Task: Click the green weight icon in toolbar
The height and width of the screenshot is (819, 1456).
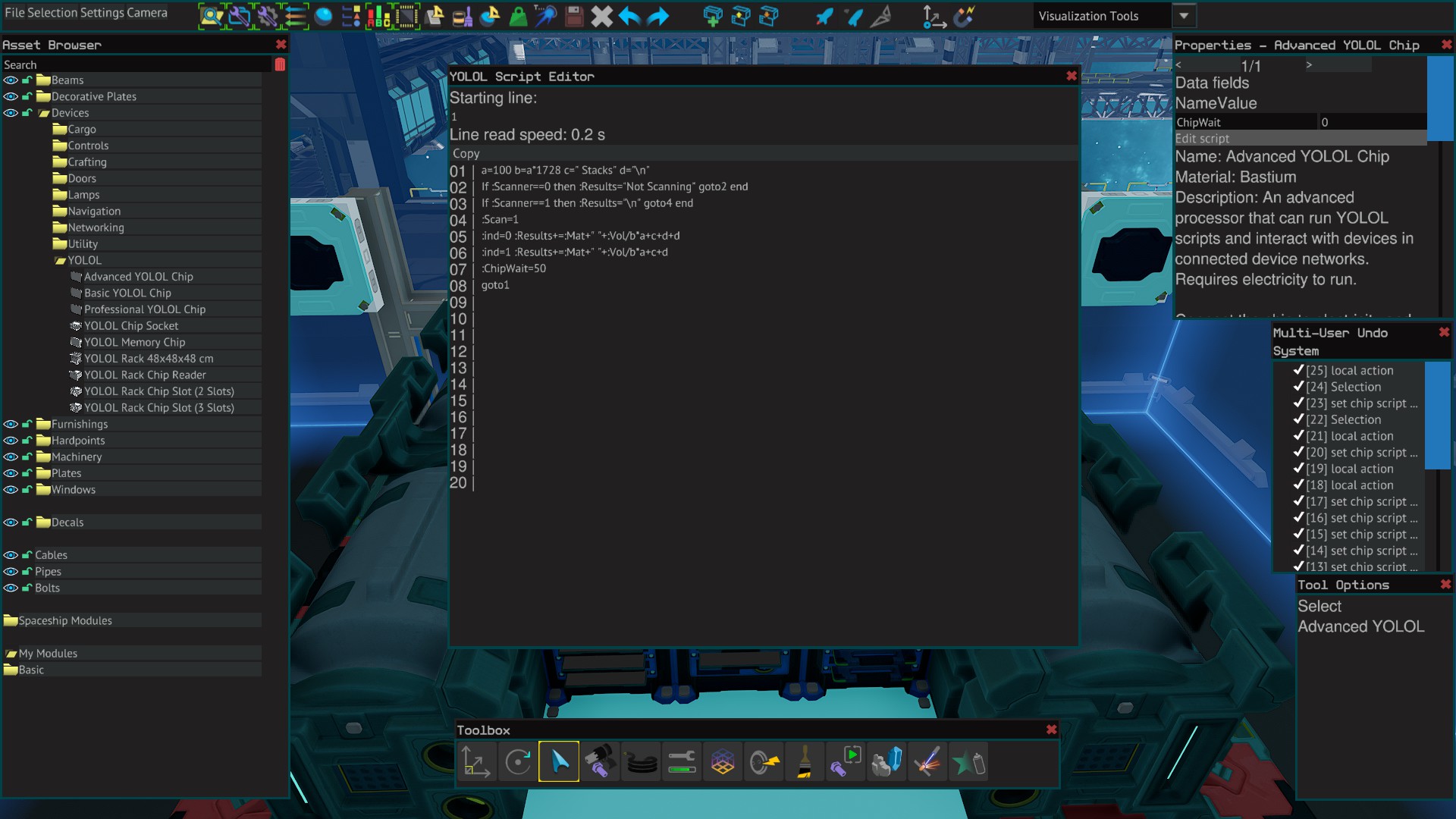Action: coord(518,16)
